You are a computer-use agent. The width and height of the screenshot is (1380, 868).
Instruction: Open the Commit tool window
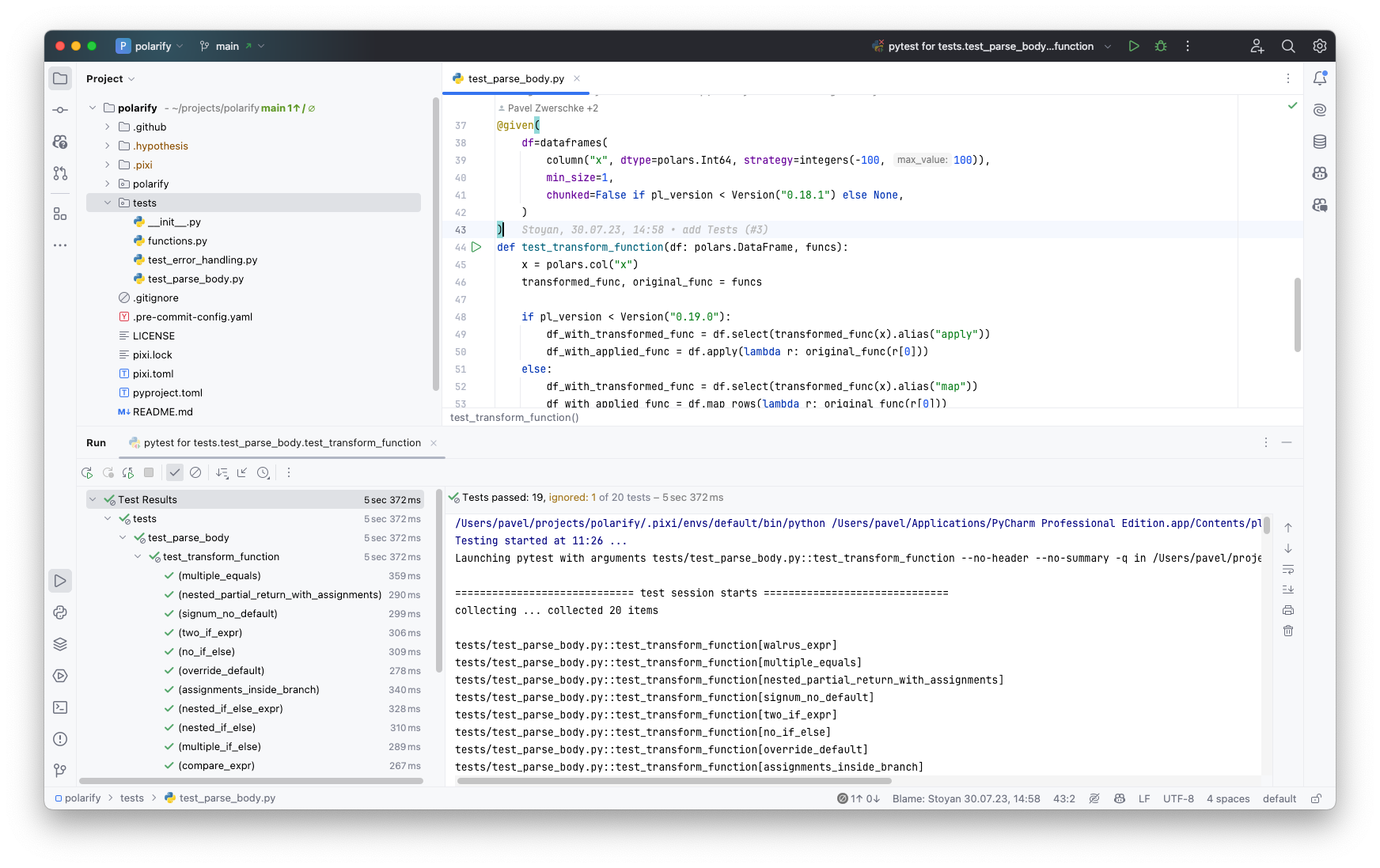[x=60, y=110]
